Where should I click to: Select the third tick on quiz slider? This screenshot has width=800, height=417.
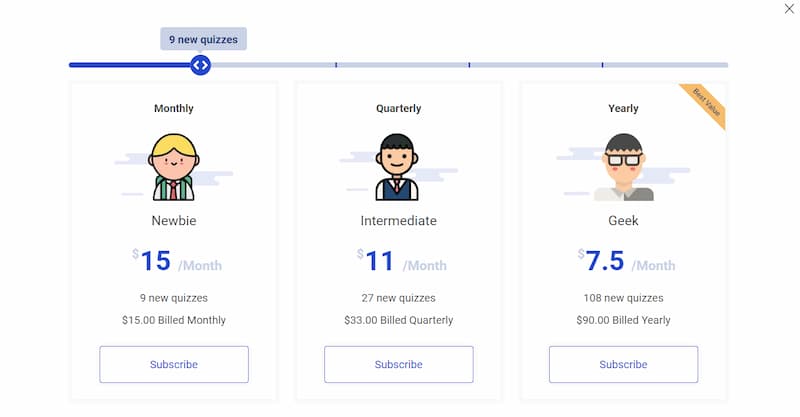469,65
